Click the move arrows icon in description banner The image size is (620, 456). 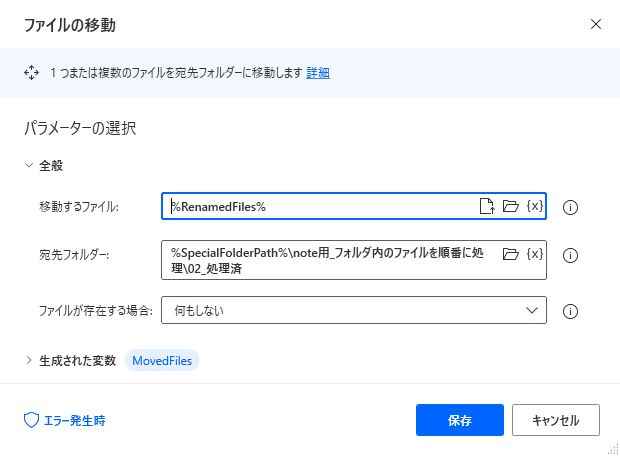tap(31, 73)
